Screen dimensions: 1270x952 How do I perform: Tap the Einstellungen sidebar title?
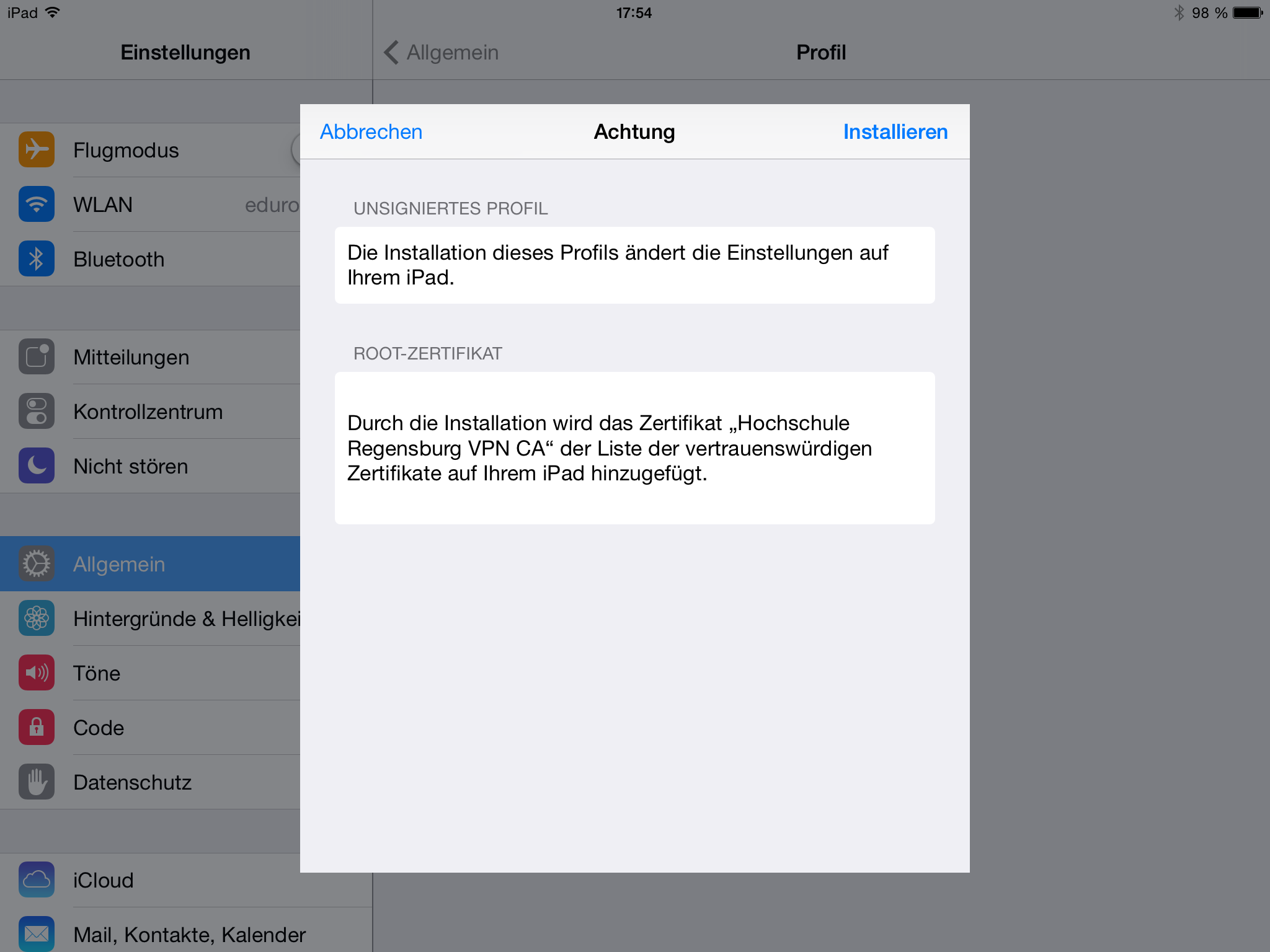(185, 53)
